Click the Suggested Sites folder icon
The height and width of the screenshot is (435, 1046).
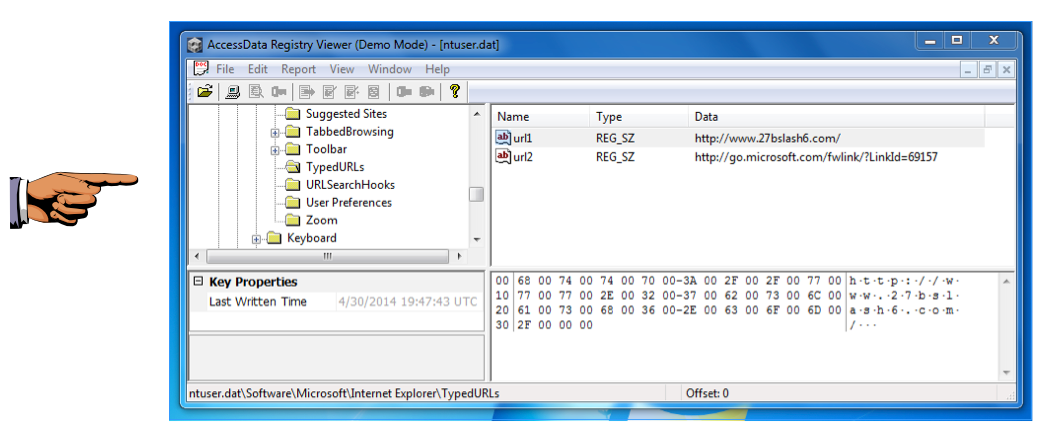(x=293, y=113)
